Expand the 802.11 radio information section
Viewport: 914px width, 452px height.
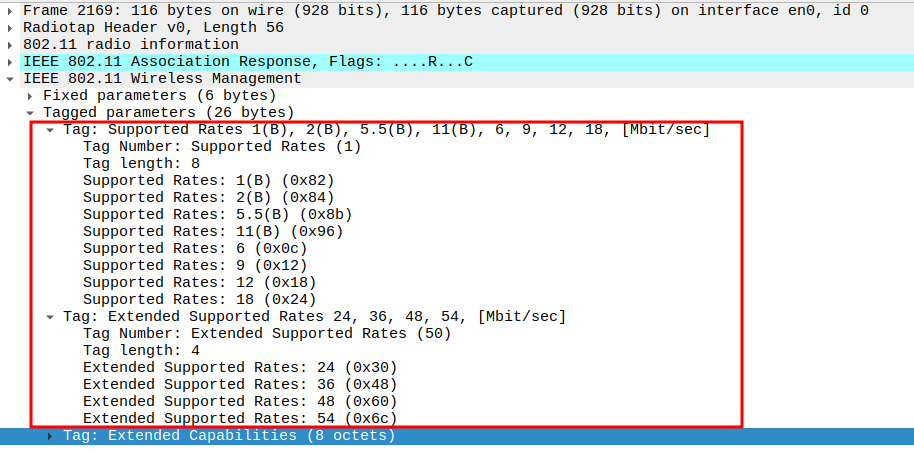(x=10, y=45)
